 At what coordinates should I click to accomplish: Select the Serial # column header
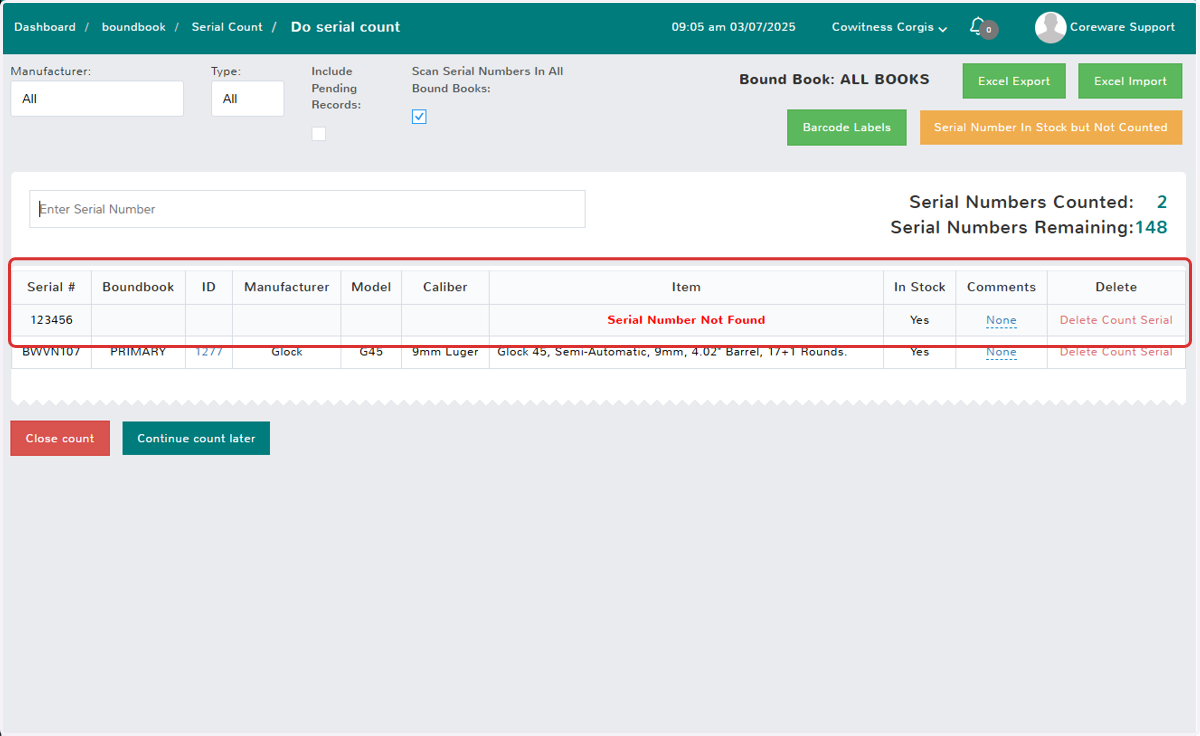pyautogui.click(x=51, y=287)
